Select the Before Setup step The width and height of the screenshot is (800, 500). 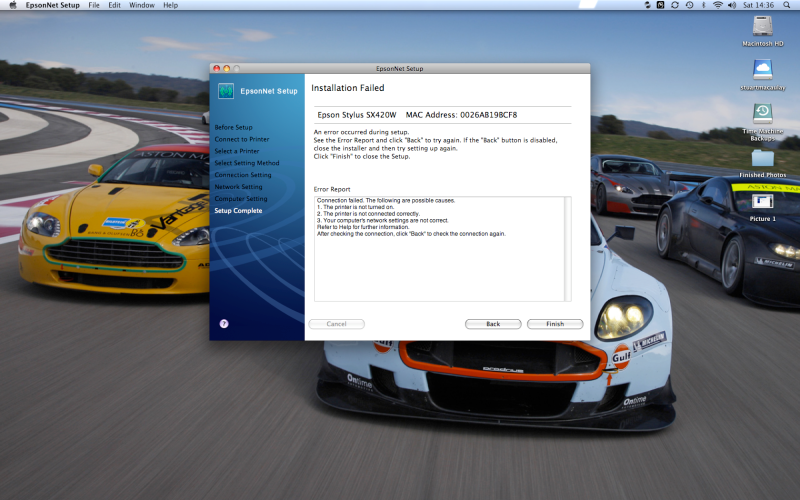tap(233, 127)
